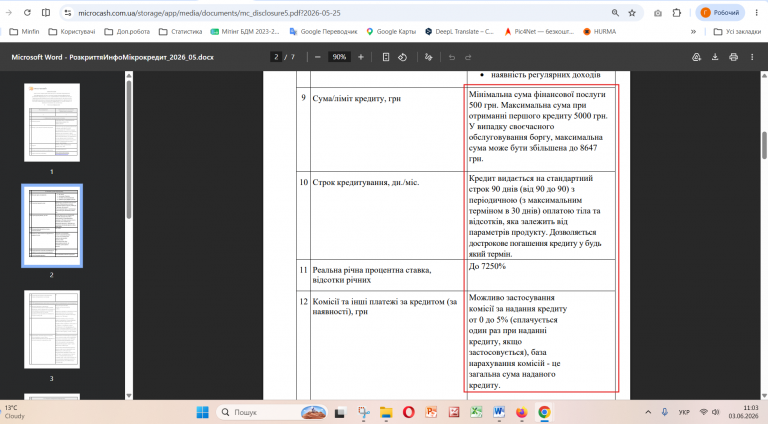Click the 90% zoom level field
768x424 pixels.
[339, 57]
